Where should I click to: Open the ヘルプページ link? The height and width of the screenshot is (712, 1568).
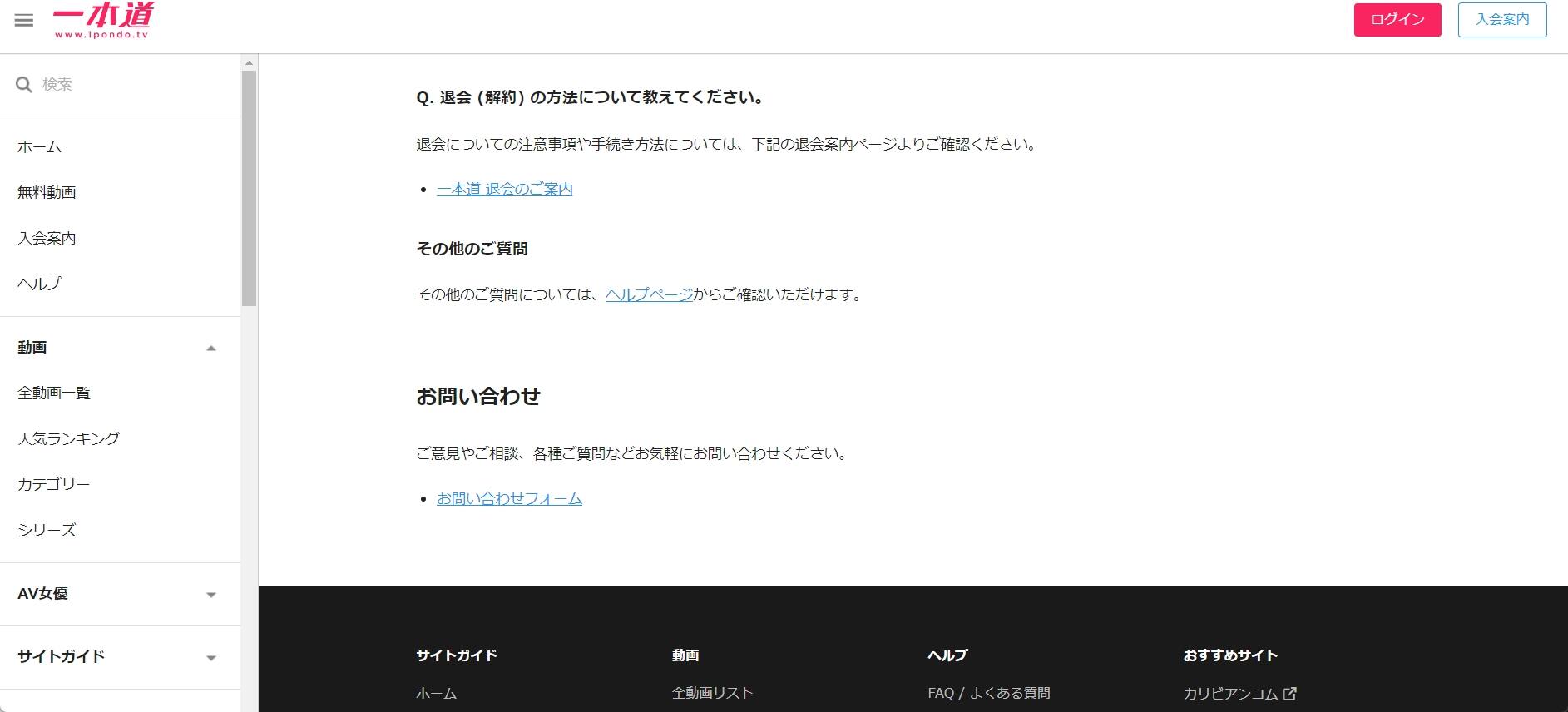pyautogui.click(x=649, y=294)
